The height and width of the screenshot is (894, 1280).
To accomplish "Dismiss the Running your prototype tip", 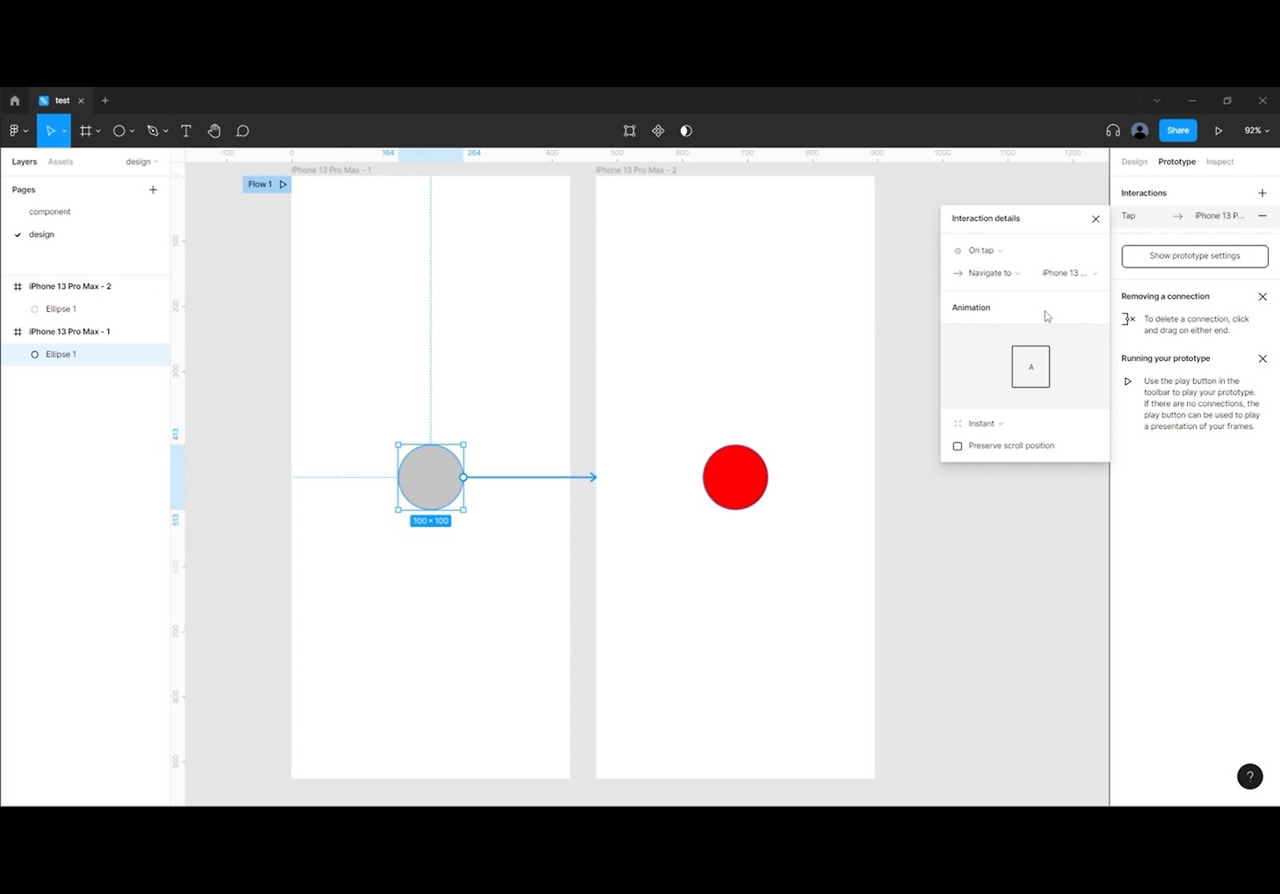I will coord(1262,359).
